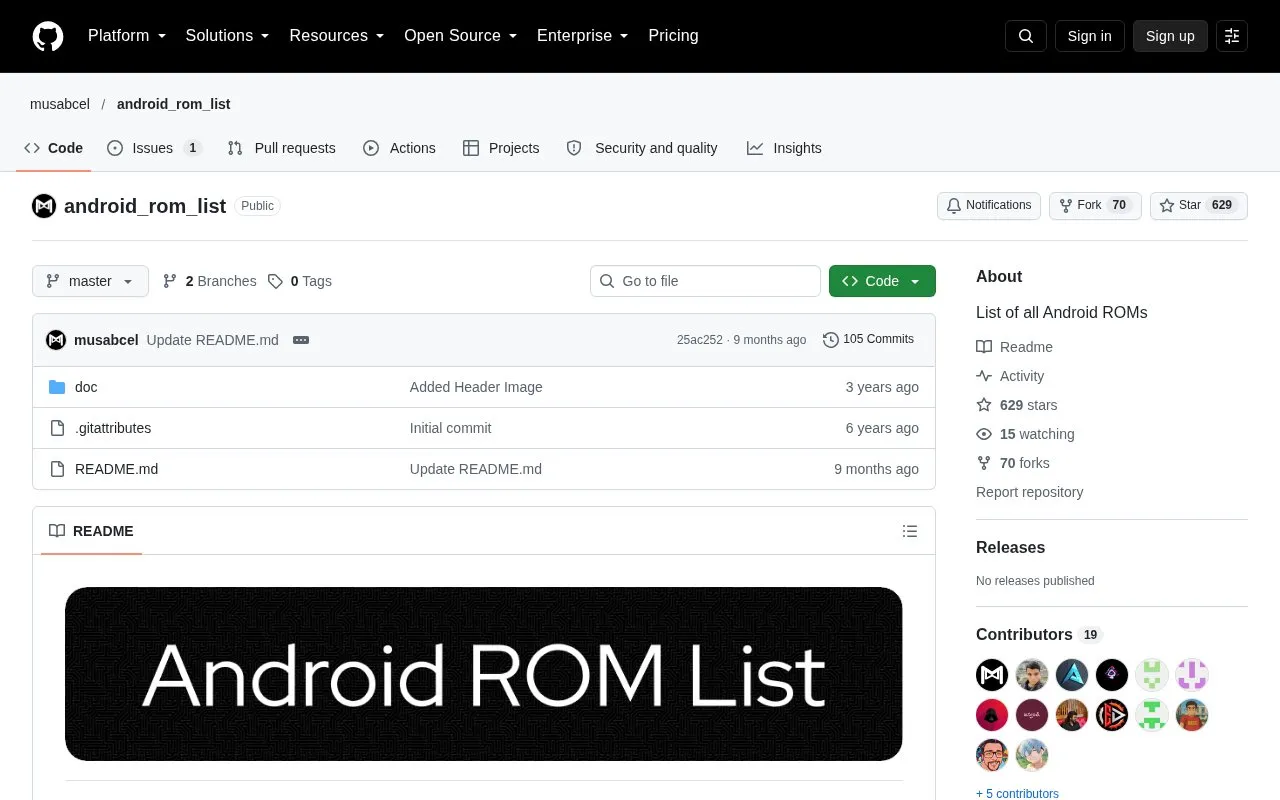Open the .gitattributes file
1280x800 pixels.
113,428
